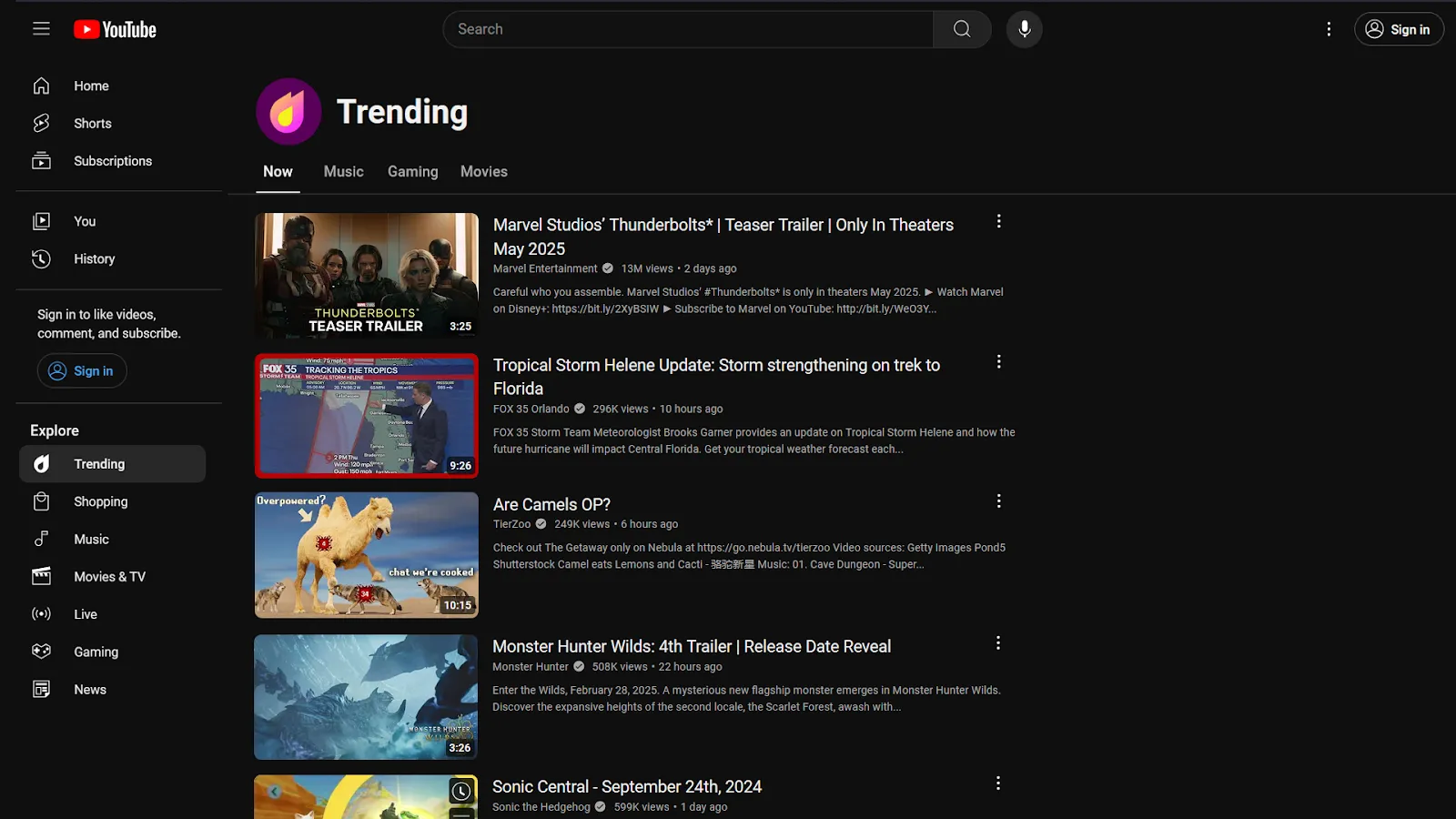Click the Sign in button in header
Viewport: 1456px width, 819px height.
point(1399,29)
